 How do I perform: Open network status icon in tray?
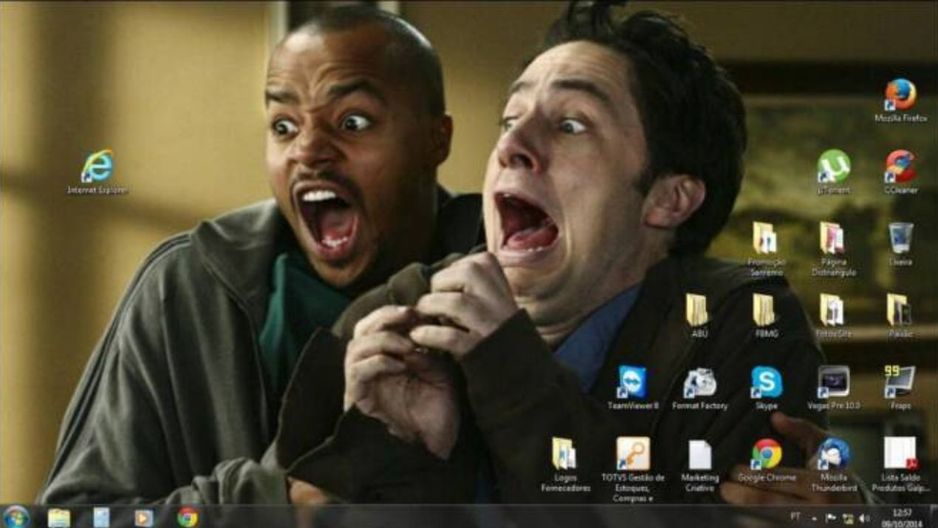click(x=848, y=518)
